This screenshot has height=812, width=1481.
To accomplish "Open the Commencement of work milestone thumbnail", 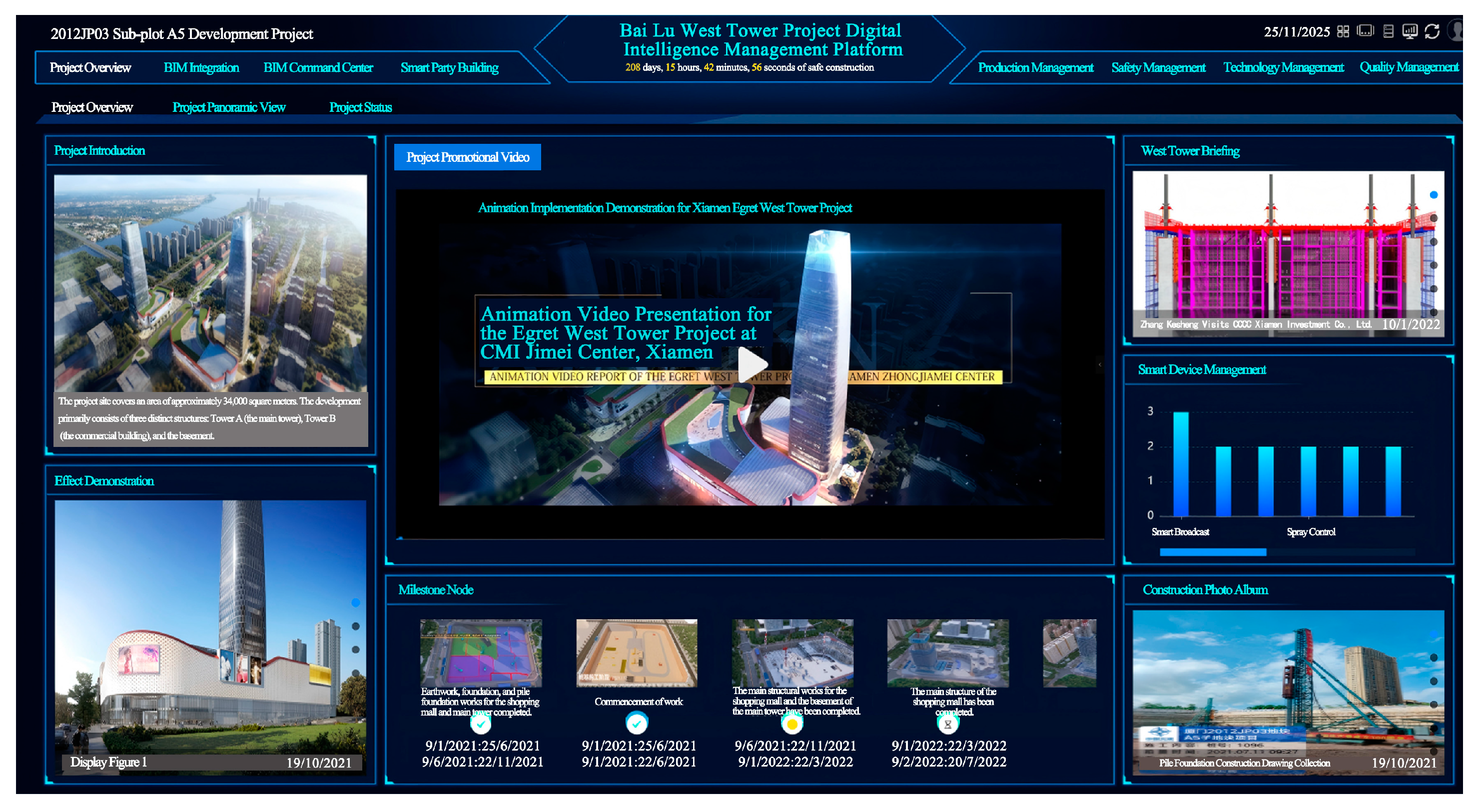I will (x=637, y=652).
